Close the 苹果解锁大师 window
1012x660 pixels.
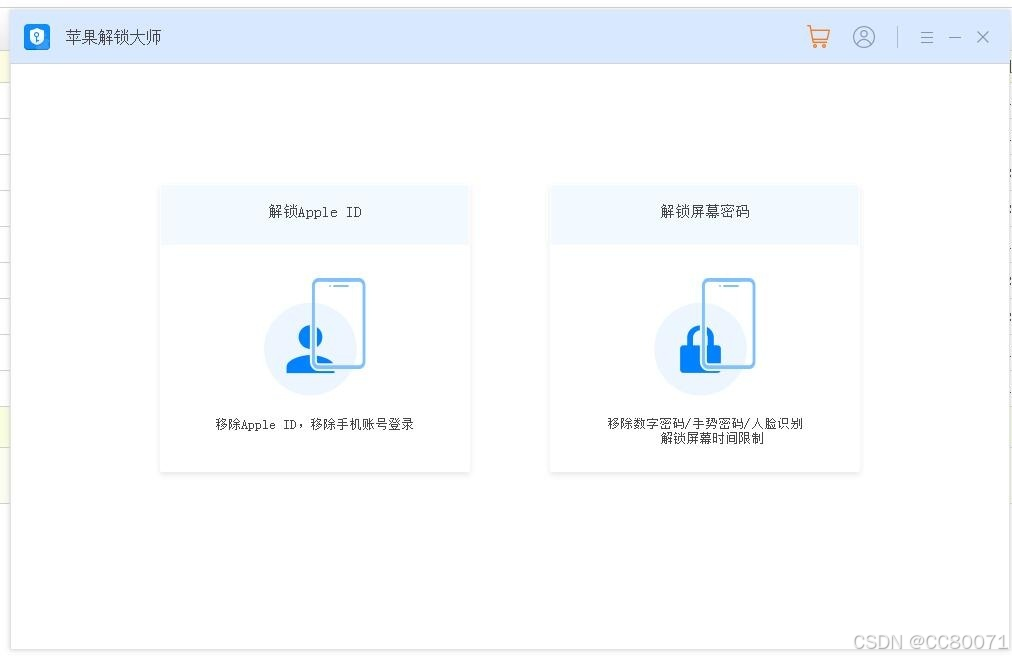pyautogui.click(x=983, y=37)
